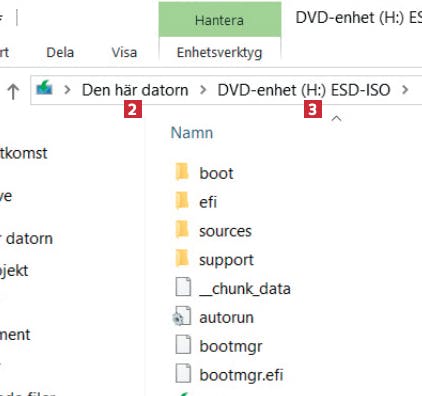422x396 pixels.
Task: Click DVD-enhet (H:) ESD-ISO breadcrumb
Action: coord(304,90)
